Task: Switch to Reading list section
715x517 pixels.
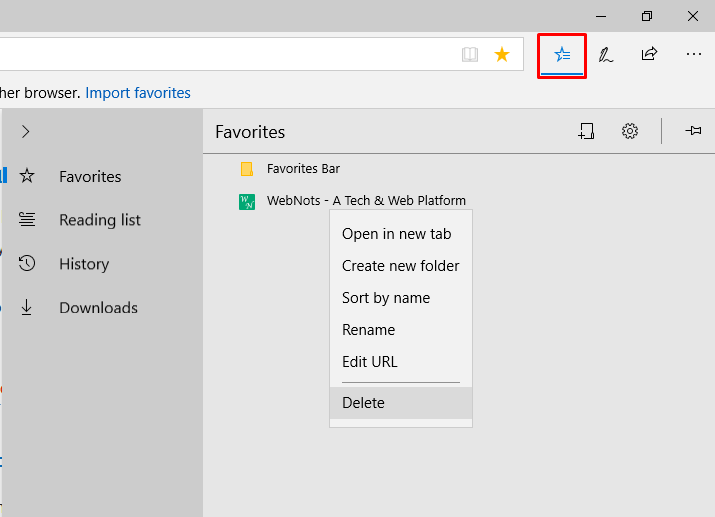Action: (x=99, y=220)
